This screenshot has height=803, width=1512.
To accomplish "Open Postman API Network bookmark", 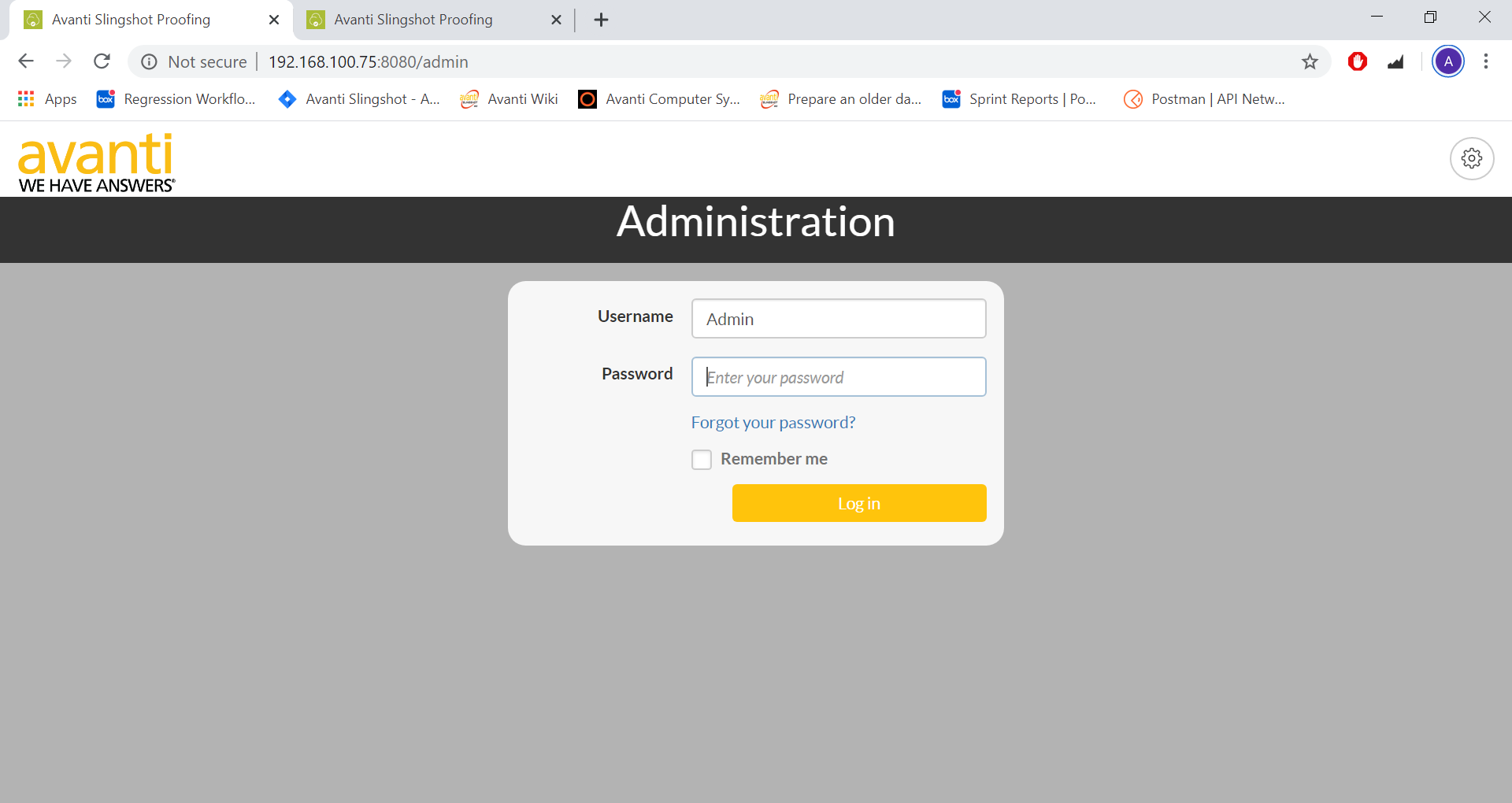I will [1205, 99].
